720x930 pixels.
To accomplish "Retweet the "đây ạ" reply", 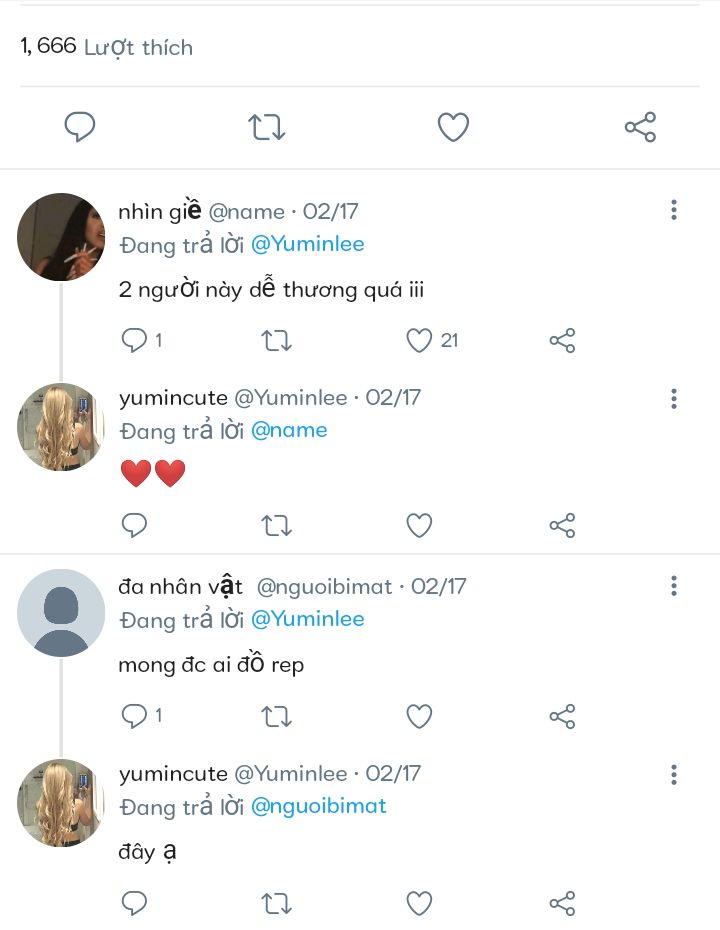I will (x=277, y=904).
